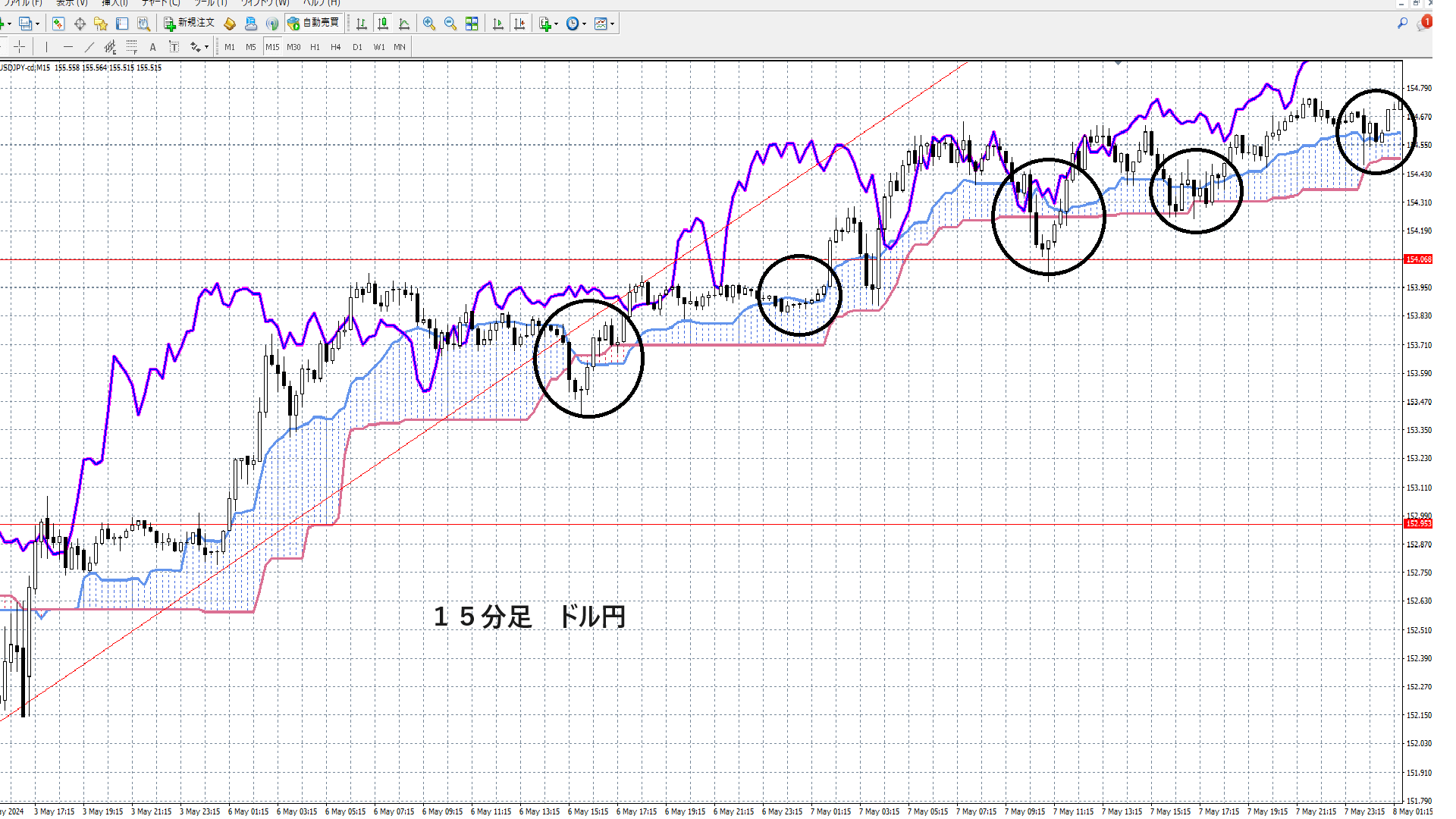Open the Strategy Tester icon
This screenshot has width=1456, height=819.
point(143,24)
